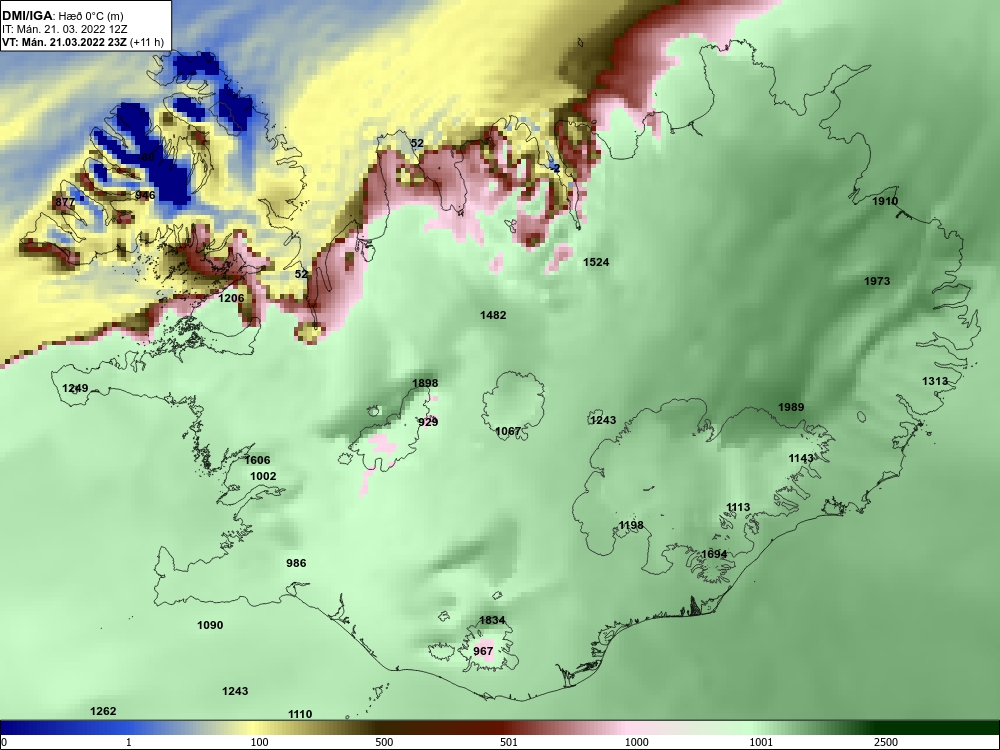Click the map value 1313
The height and width of the screenshot is (750, 1000).
point(935,381)
